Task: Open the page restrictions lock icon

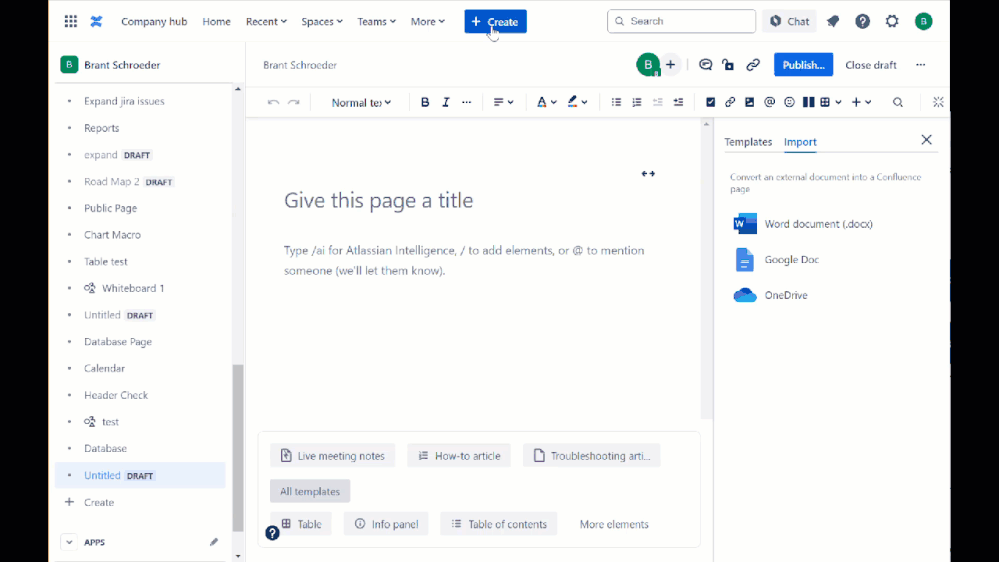Action: tap(728, 64)
